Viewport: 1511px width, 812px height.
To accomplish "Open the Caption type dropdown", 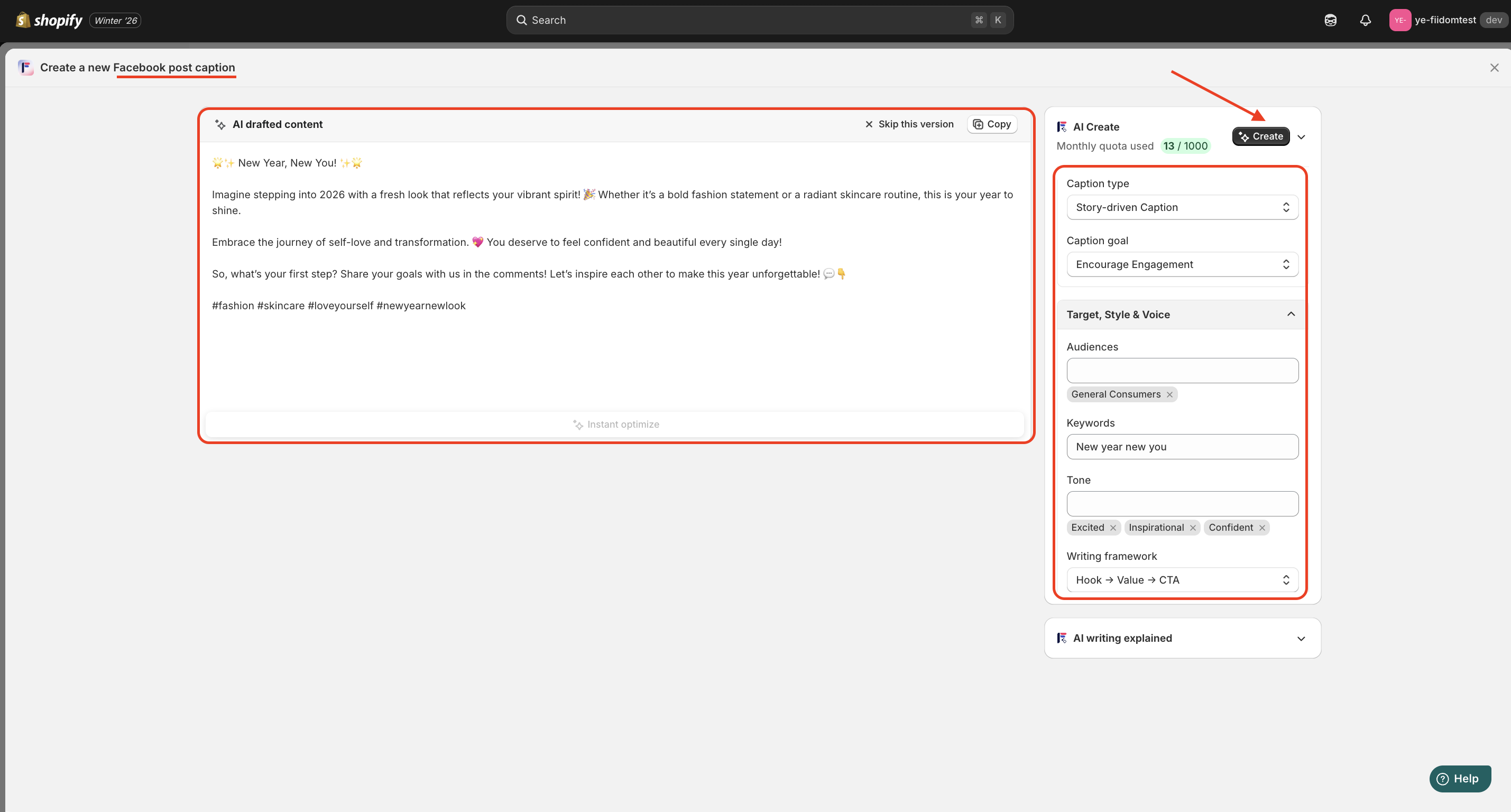I will point(1182,207).
